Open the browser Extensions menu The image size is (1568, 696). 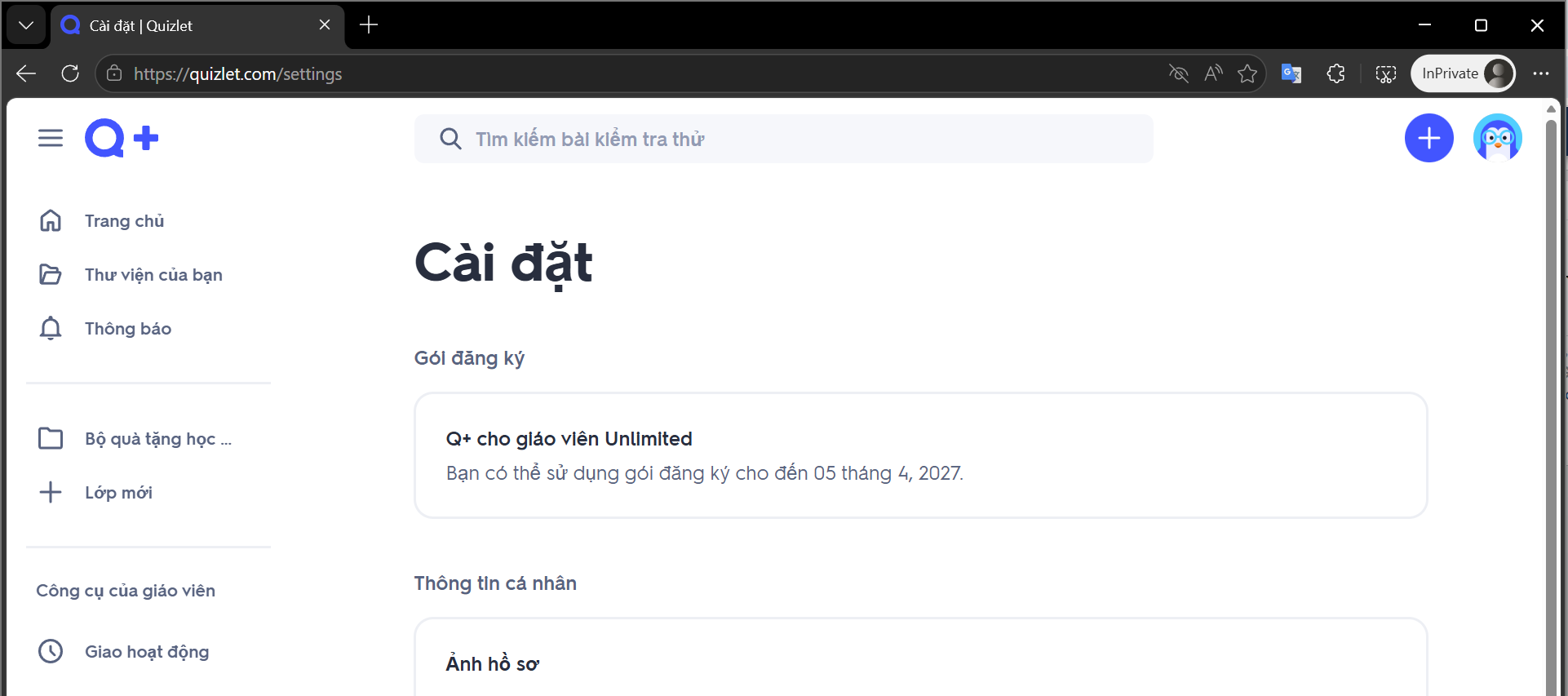pos(1335,73)
